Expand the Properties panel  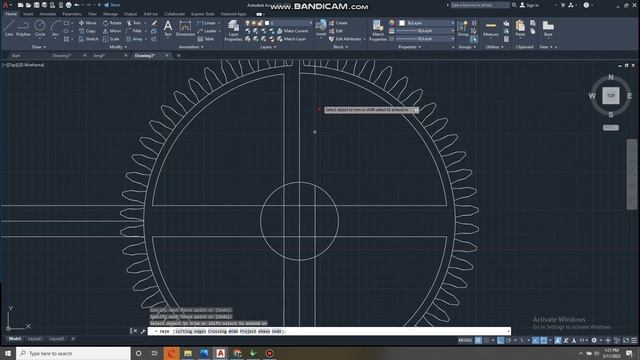pos(409,47)
